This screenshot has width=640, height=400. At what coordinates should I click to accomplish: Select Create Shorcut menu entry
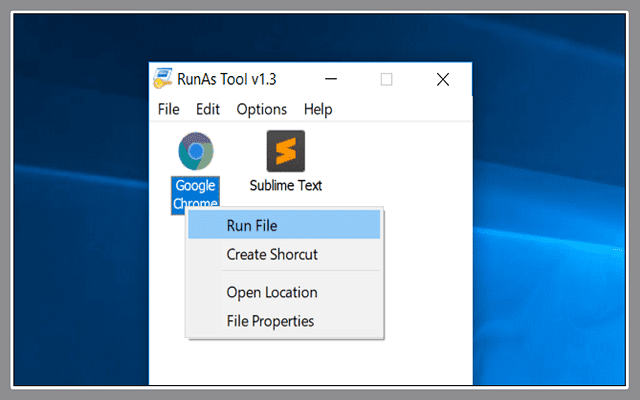tap(284, 254)
